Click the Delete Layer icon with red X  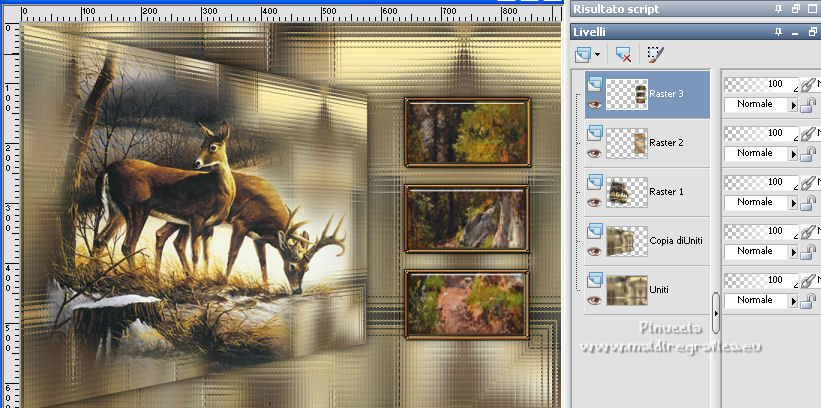click(x=623, y=54)
